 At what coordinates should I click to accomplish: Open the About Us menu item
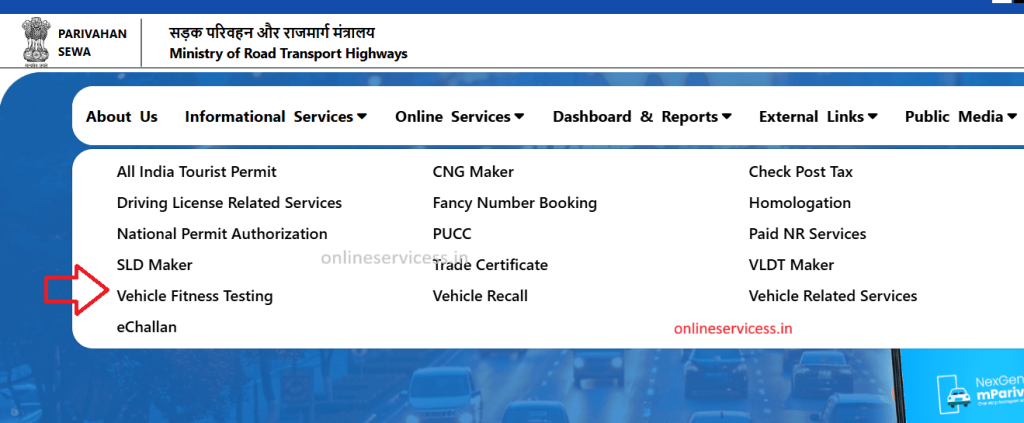pos(122,117)
